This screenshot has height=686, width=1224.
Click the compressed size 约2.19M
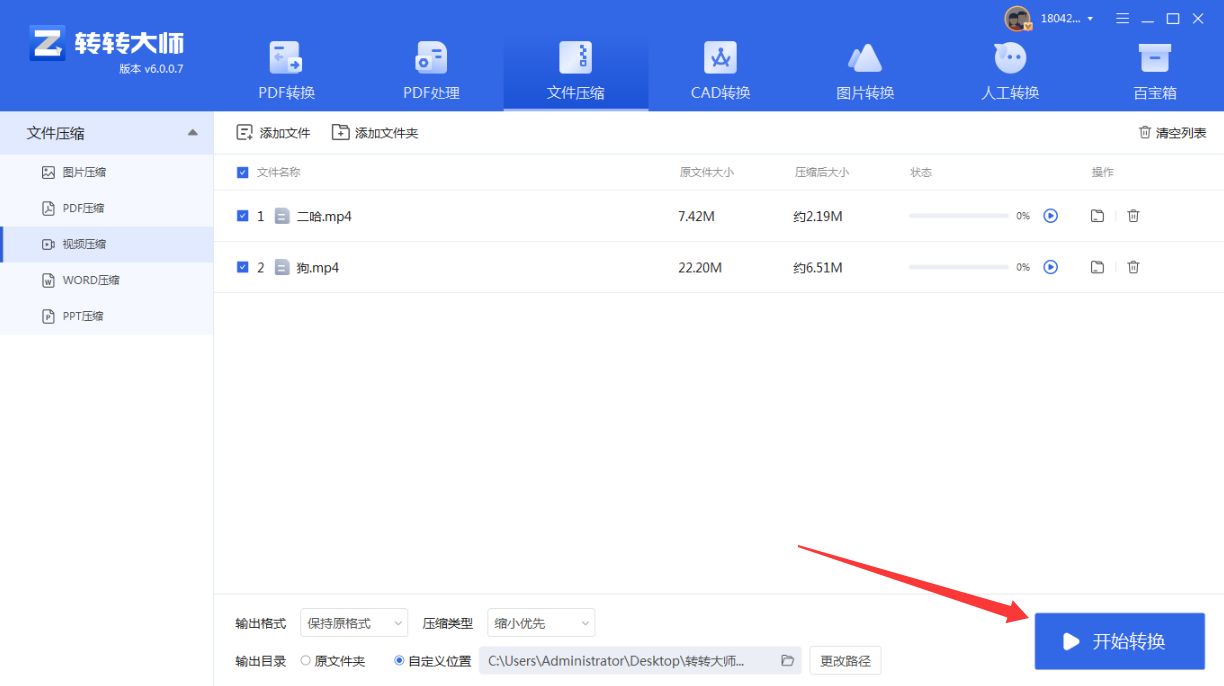[818, 216]
